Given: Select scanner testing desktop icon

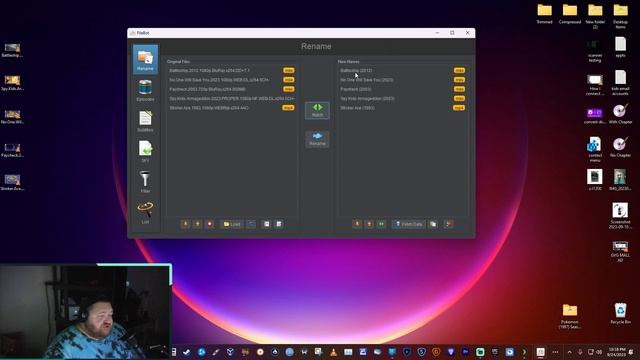Looking at the screenshot, I should [x=595, y=50].
